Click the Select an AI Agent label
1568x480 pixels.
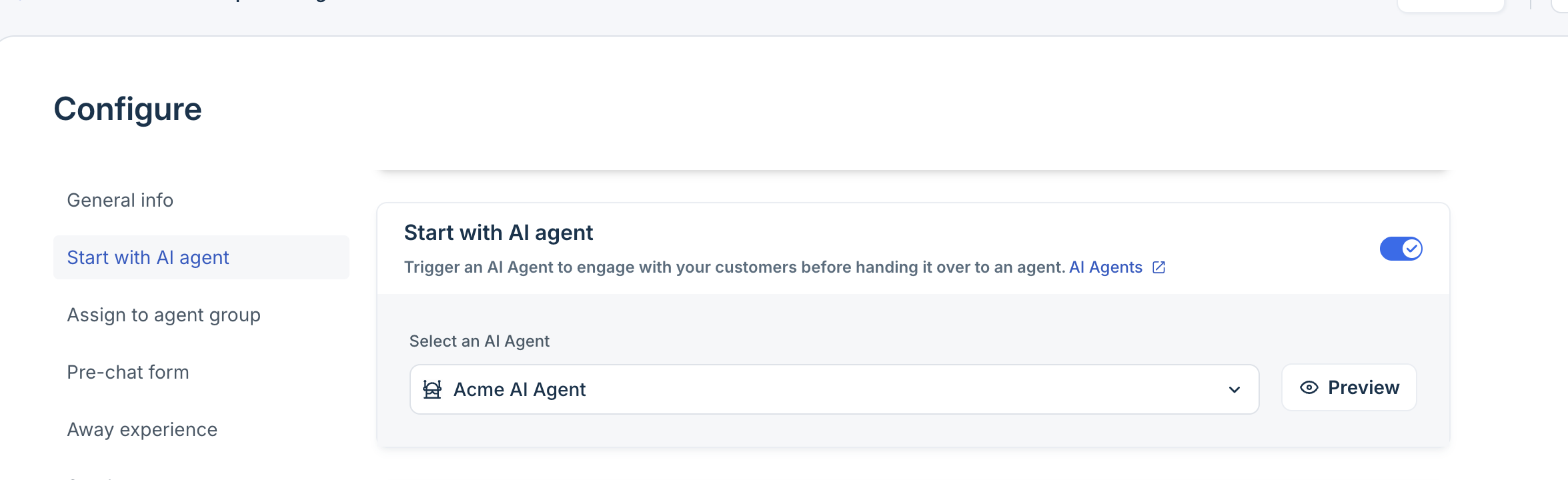(x=479, y=341)
